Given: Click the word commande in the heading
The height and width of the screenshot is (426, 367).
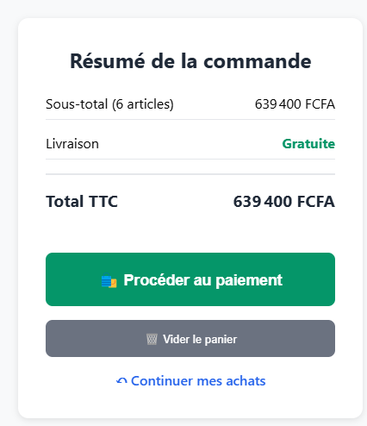Looking at the screenshot, I should tap(257, 61).
